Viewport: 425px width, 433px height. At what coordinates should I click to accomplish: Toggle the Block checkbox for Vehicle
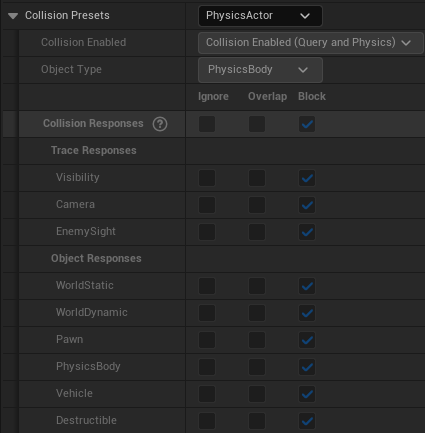click(307, 394)
